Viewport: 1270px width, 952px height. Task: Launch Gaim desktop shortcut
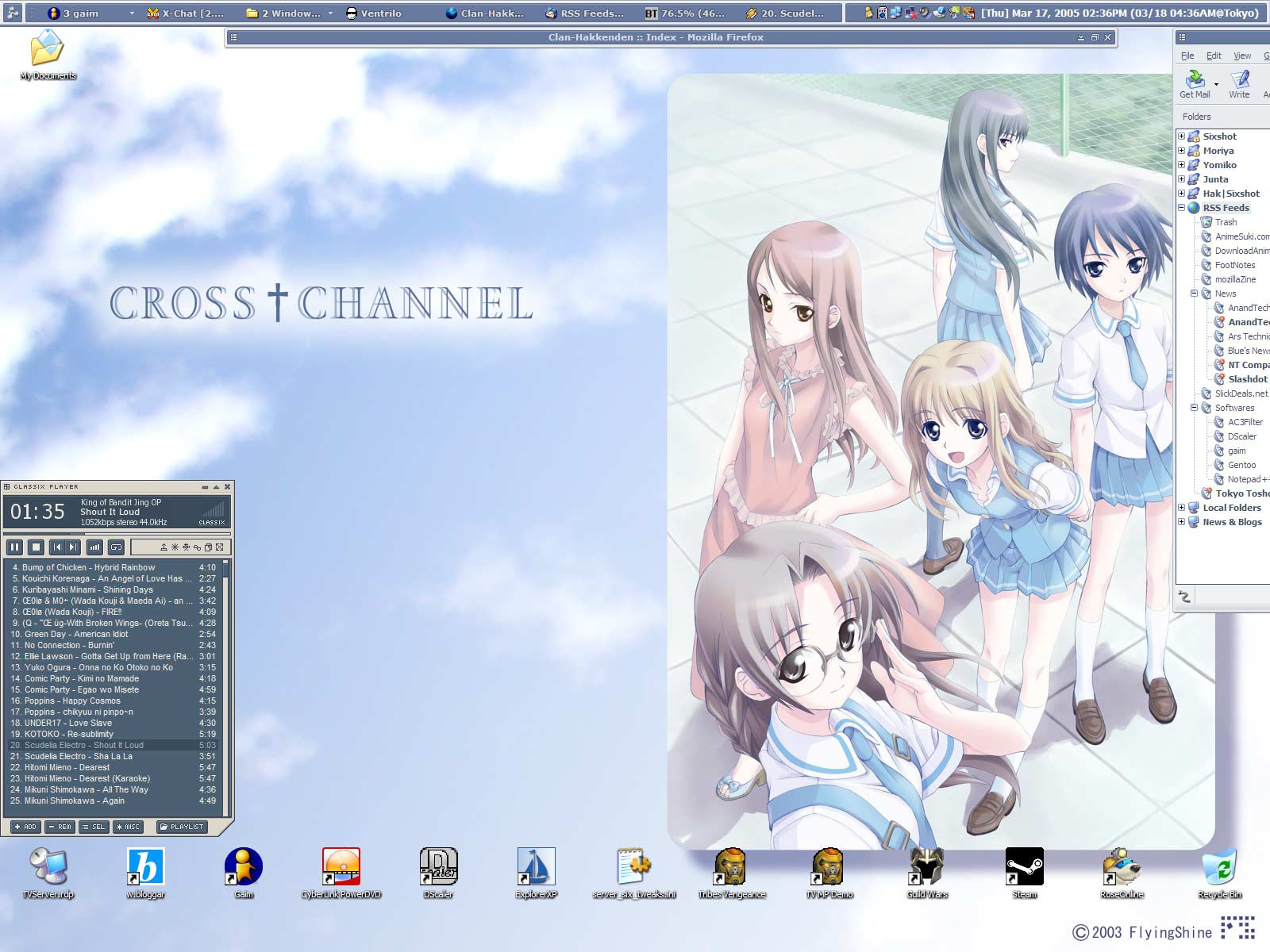(x=244, y=873)
